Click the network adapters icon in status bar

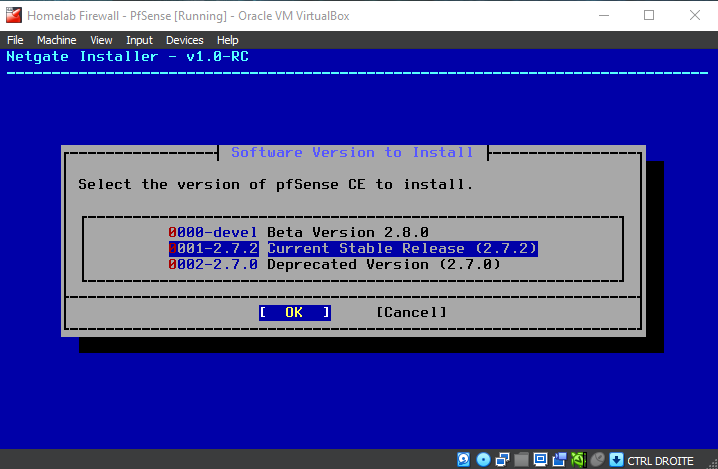coord(502,459)
